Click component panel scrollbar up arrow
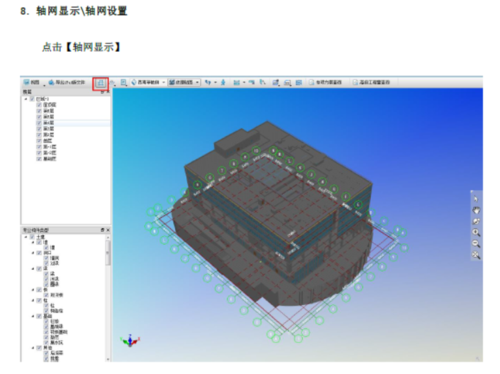This screenshot has height=374, width=500. pyautogui.click(x=108, y=237)
